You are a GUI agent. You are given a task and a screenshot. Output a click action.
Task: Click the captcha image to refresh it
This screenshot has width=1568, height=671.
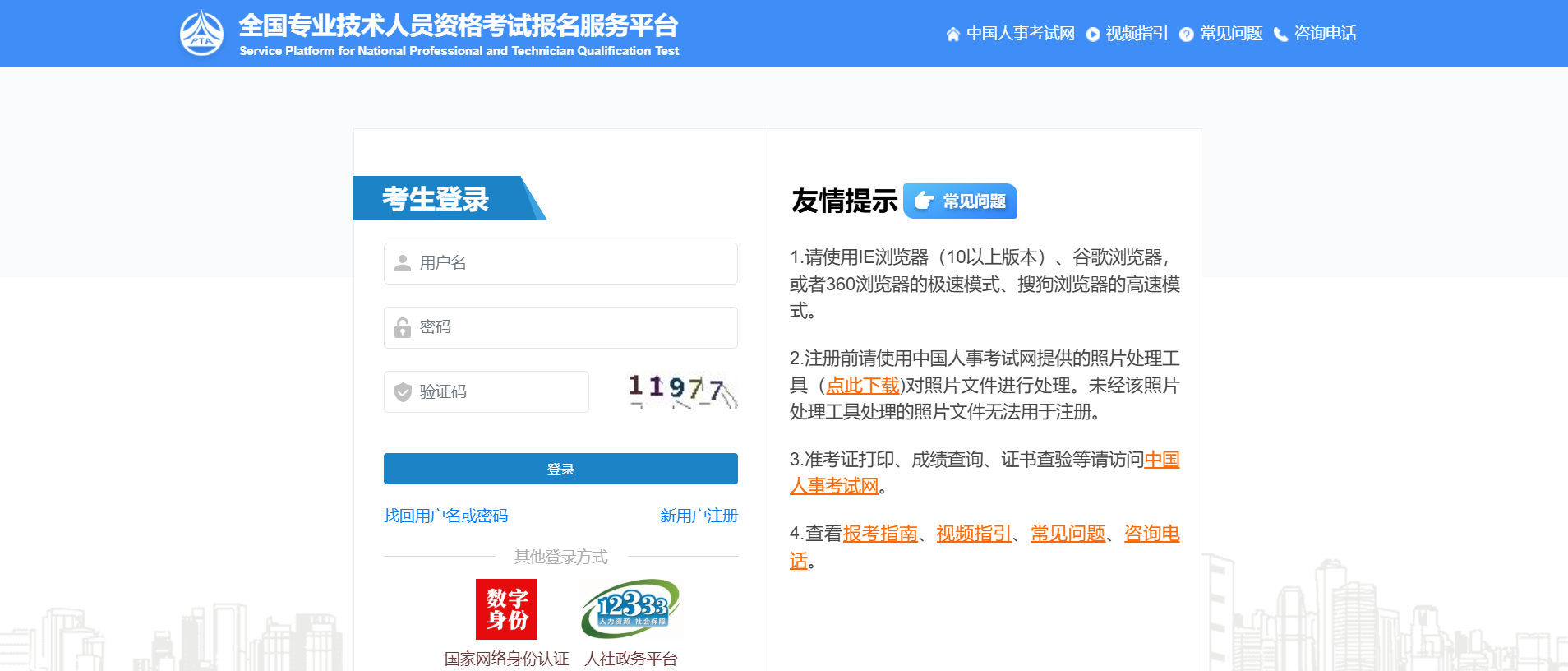point(681,391)
